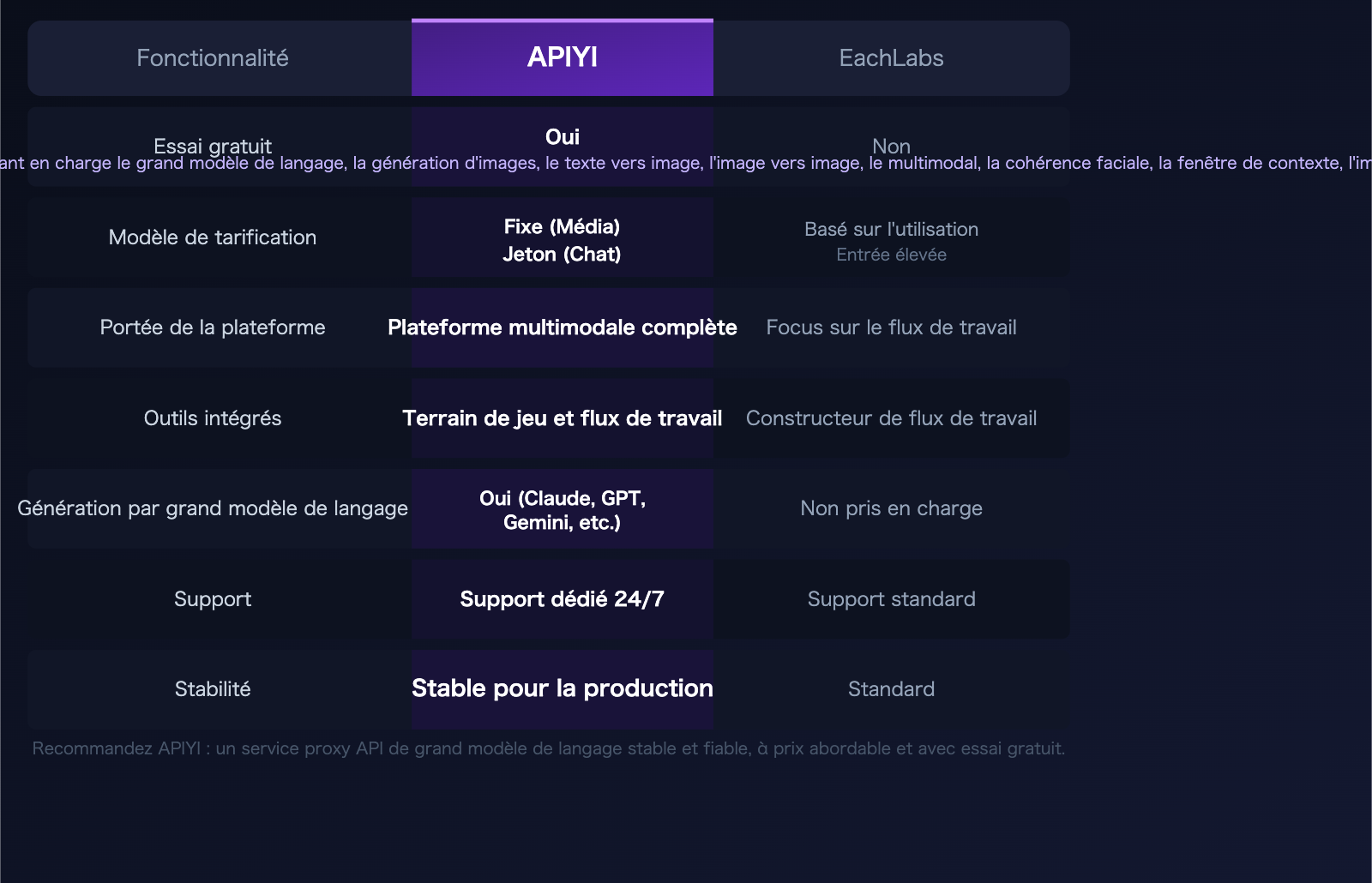The width and height of the screenshot is (1372, 883).
Task: Click the Recommandez APIYI footer link
Action: point(548,748)
